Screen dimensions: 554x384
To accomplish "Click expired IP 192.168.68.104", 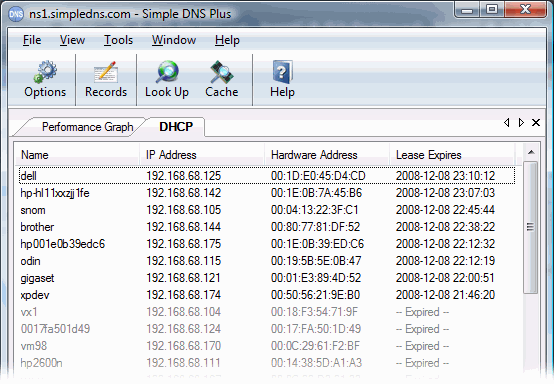I will (x=183, y=312).
